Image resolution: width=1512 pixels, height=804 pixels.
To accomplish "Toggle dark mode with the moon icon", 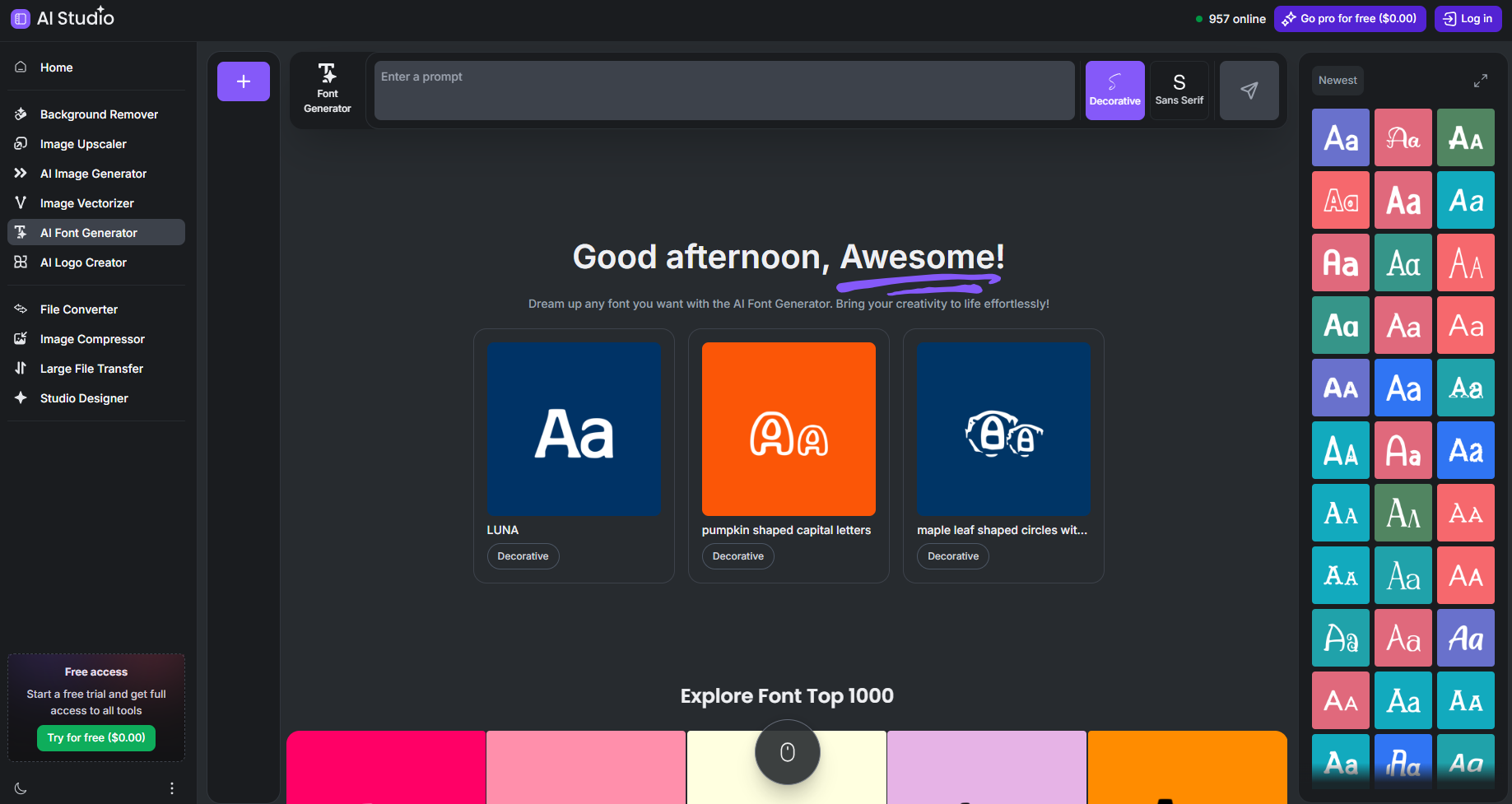I will tap(20, 788).
